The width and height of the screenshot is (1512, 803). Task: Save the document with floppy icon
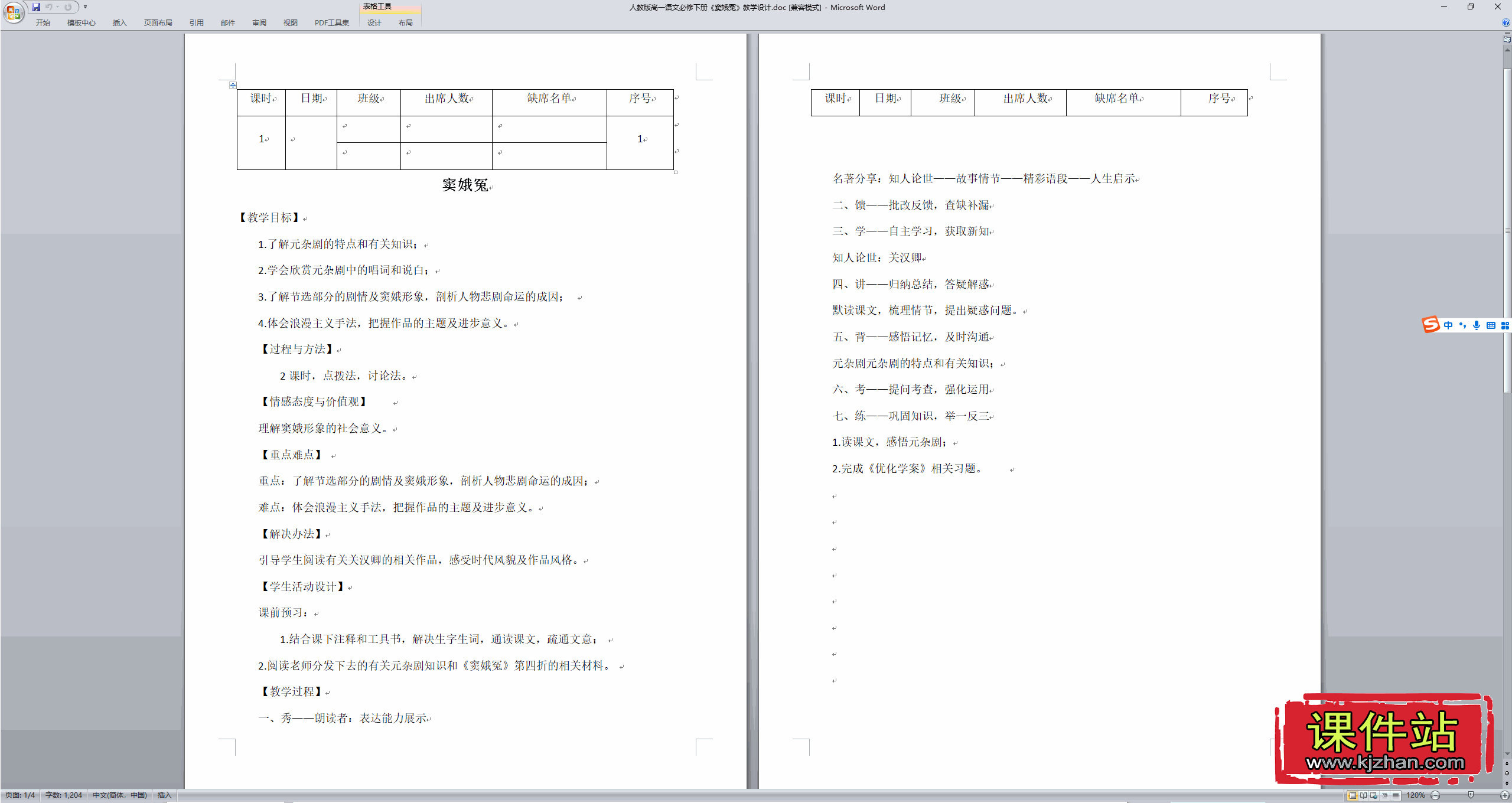point(36,7)
